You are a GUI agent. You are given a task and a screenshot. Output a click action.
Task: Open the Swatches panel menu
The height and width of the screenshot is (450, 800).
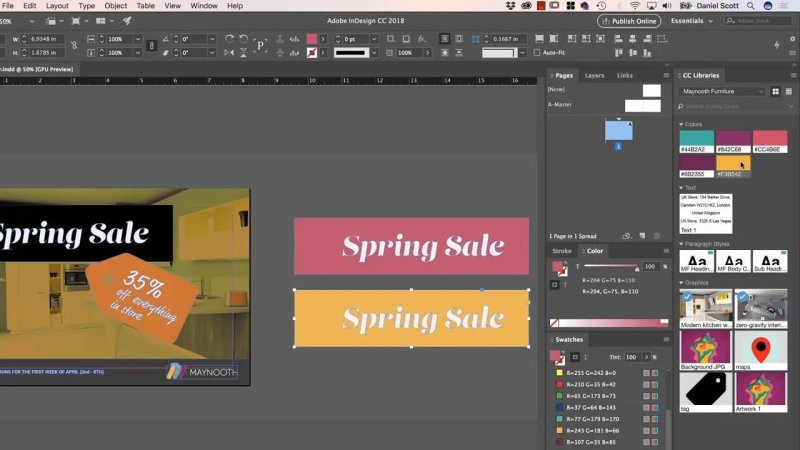point(666,339)
